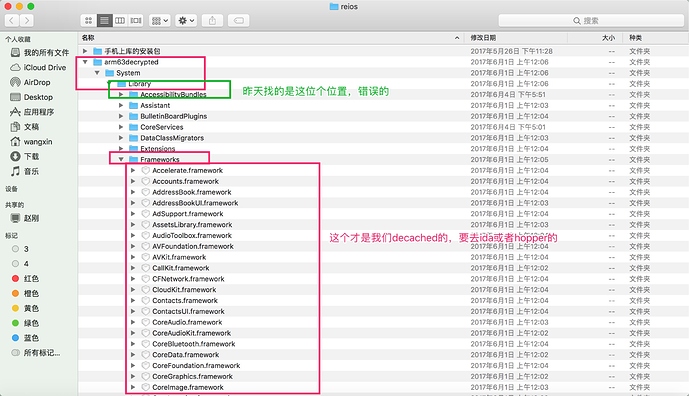Select list view mode button
The image size is (689, 396).
tap(104, 20)
